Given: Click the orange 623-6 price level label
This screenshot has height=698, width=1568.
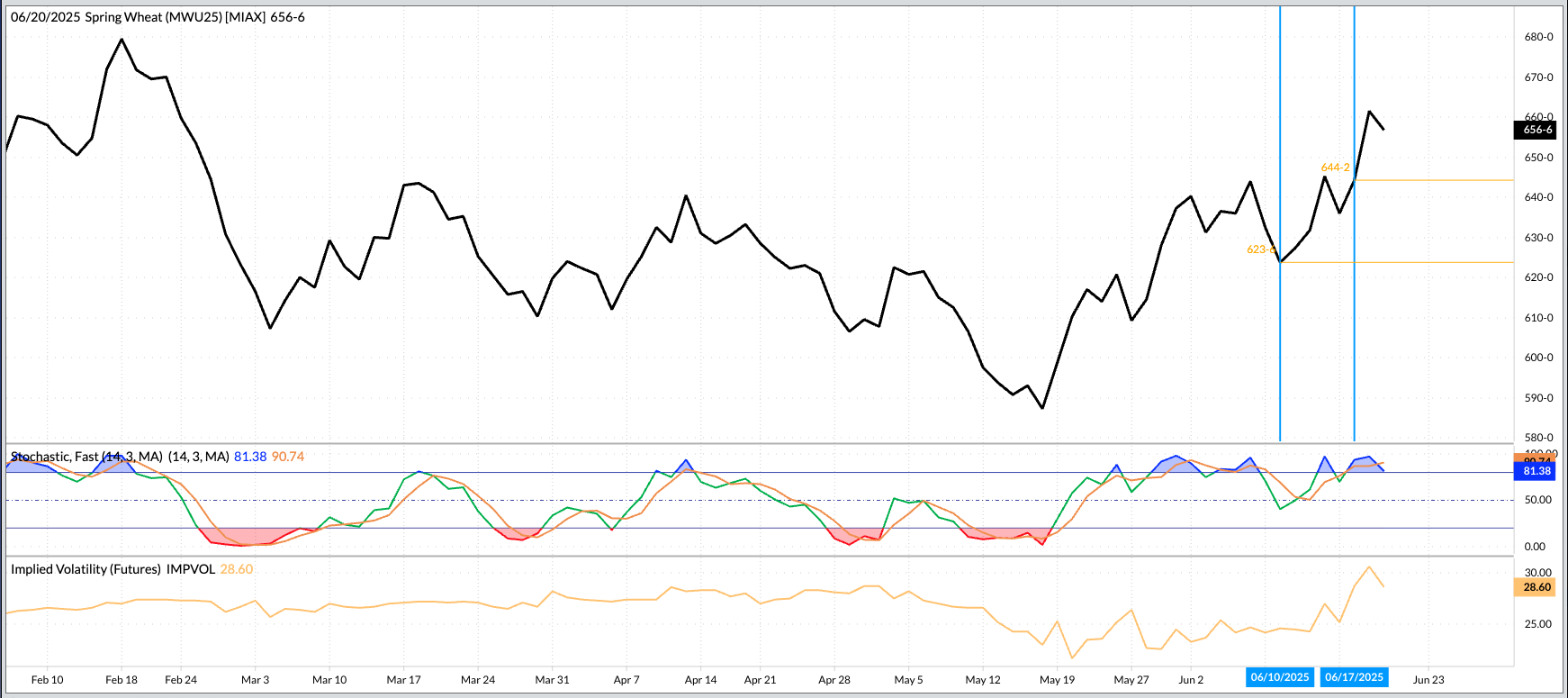Looking at the screenshot, I should coord(1260,249).
